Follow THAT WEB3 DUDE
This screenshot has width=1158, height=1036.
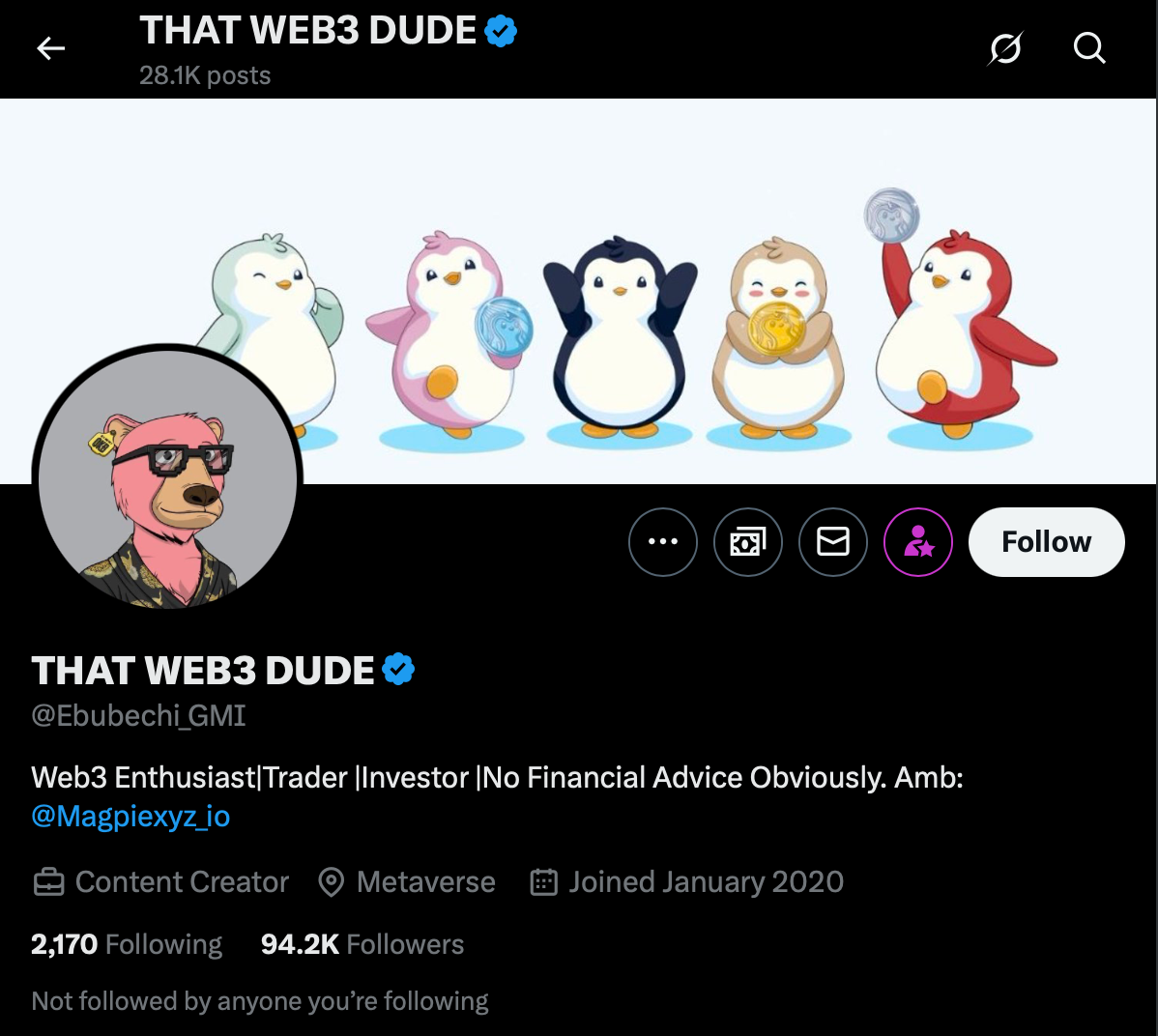(1046, 542)
